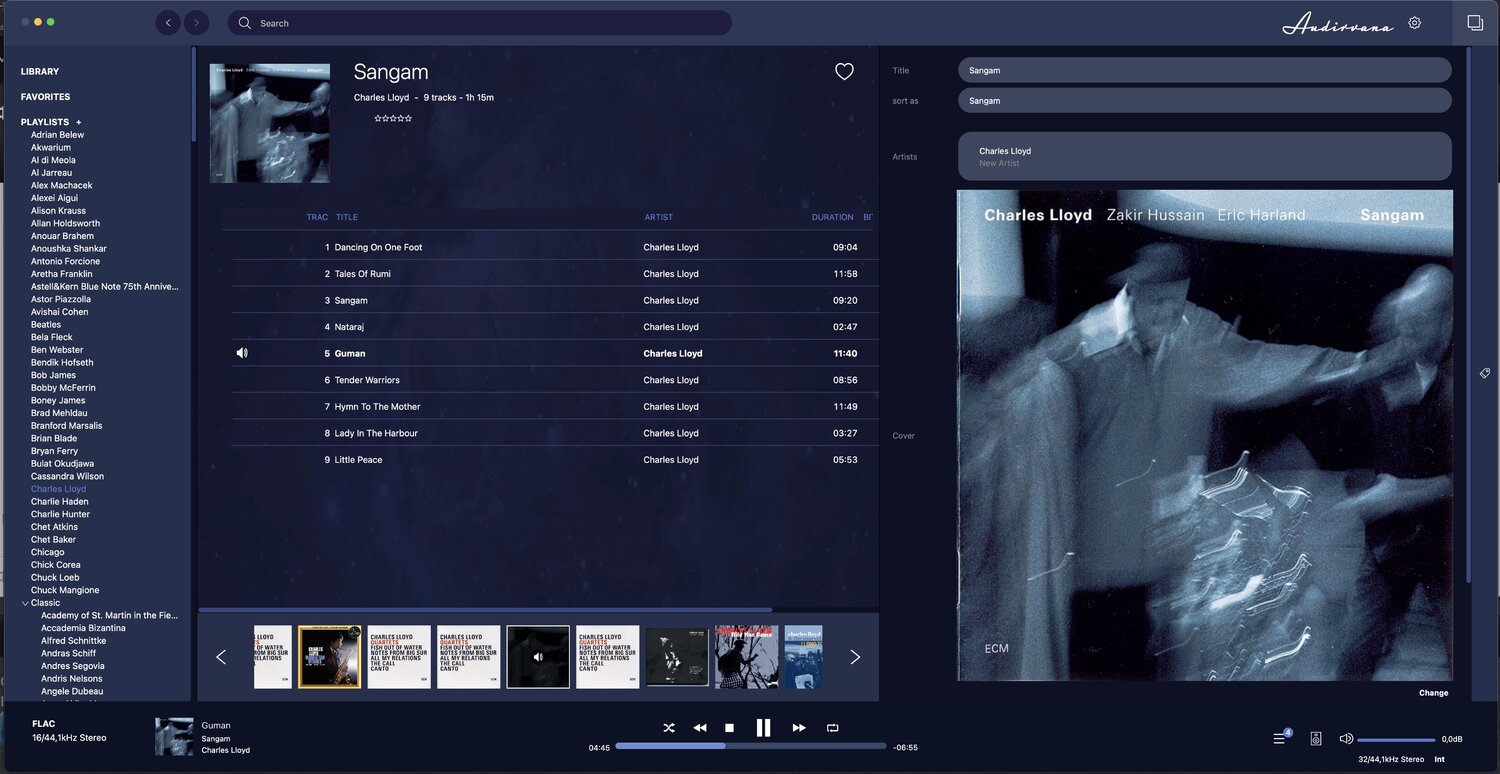Open the tag editor on the right edge
This screenshot has width=1500, height=774.
[x=1485, y=373]
